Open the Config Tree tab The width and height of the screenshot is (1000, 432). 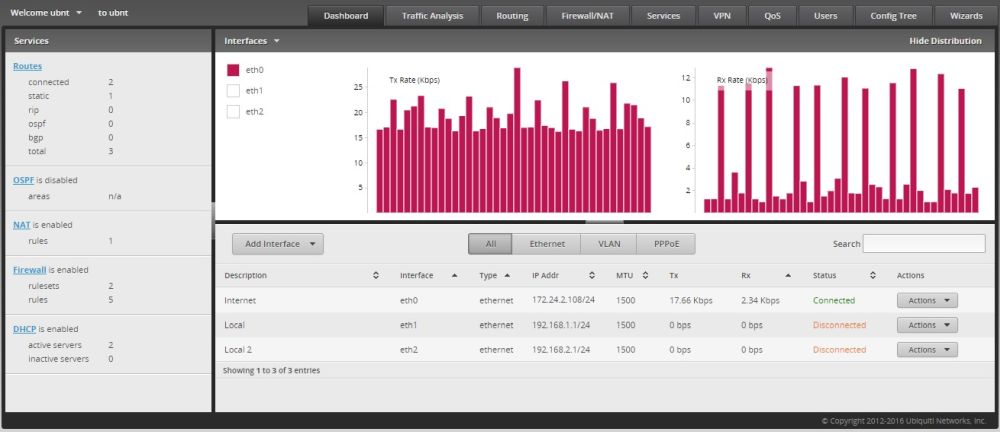click(x=893, y=16)
